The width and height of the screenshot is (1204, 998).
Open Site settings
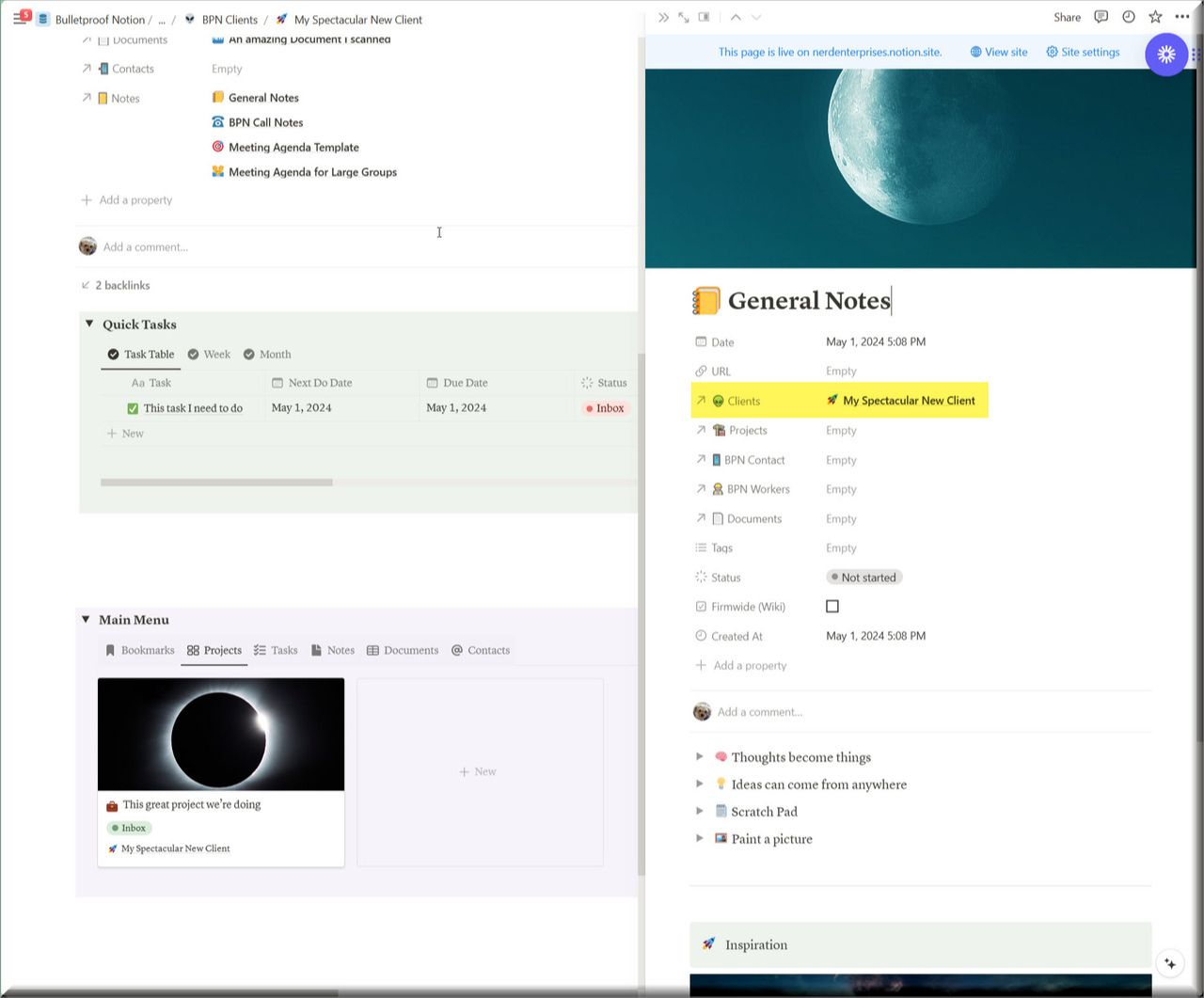pyautogui.click(x=1083, y=52)
